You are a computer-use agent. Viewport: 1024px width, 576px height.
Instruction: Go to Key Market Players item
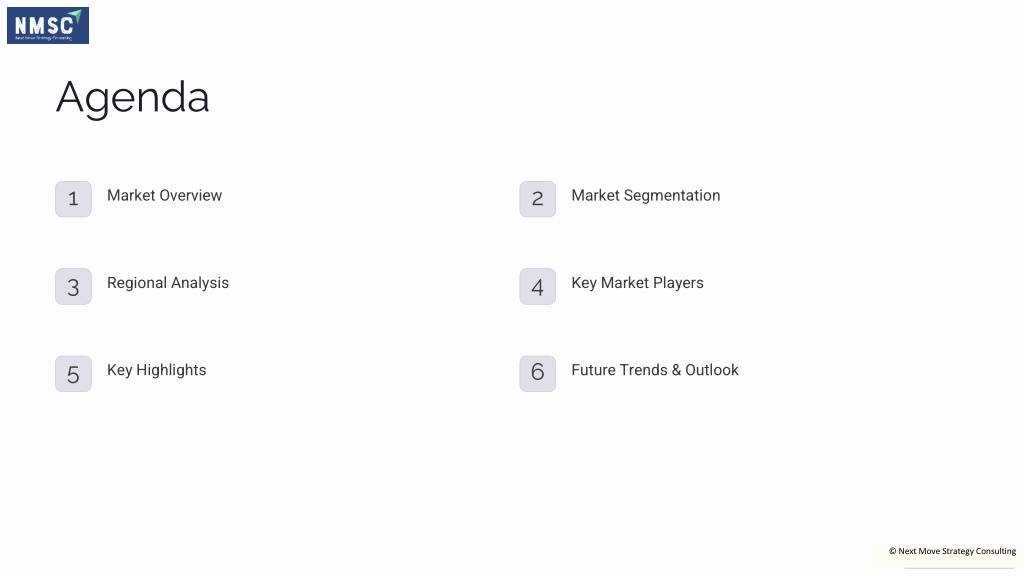(637, 283)
